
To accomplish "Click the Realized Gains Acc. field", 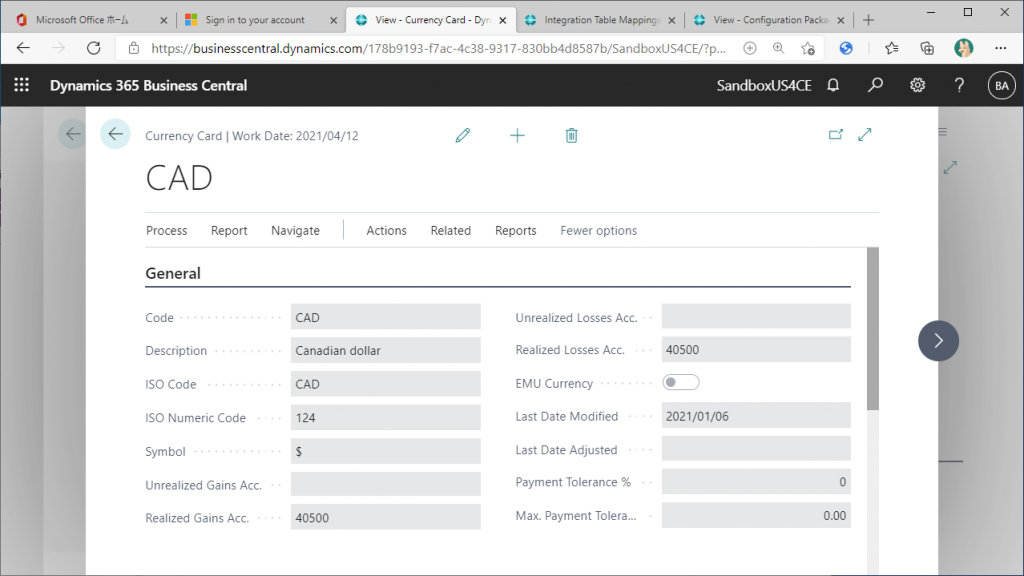I will (385, 517).
